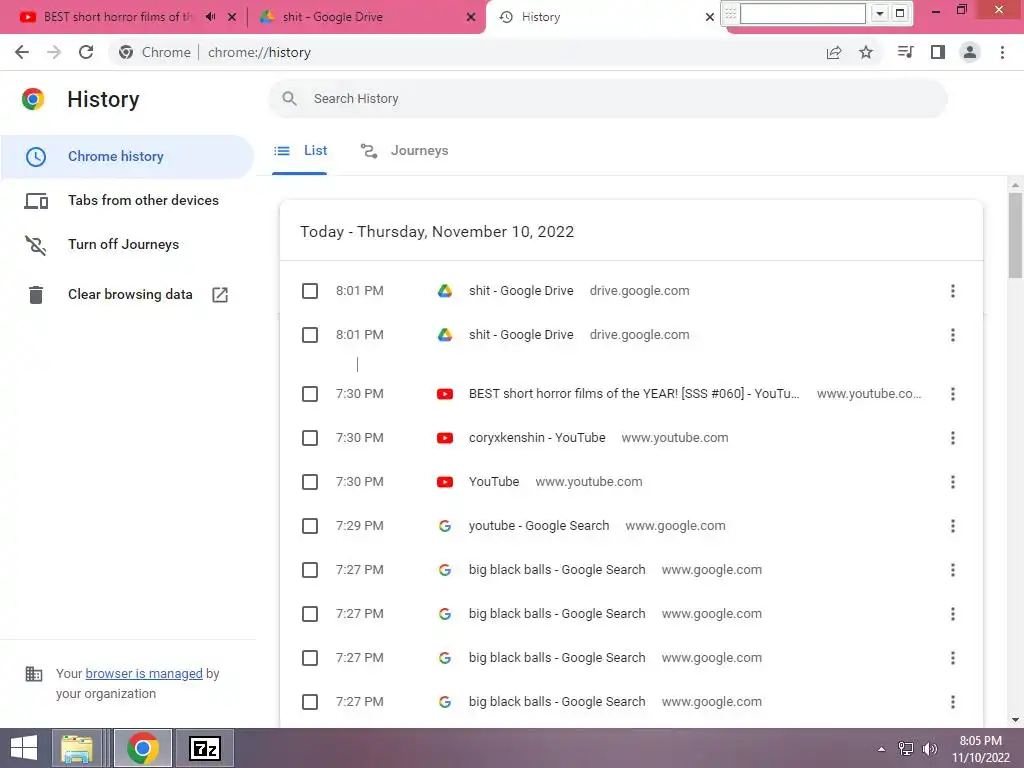Open 7-Zip from the taskbar

(x=205, y=748)
